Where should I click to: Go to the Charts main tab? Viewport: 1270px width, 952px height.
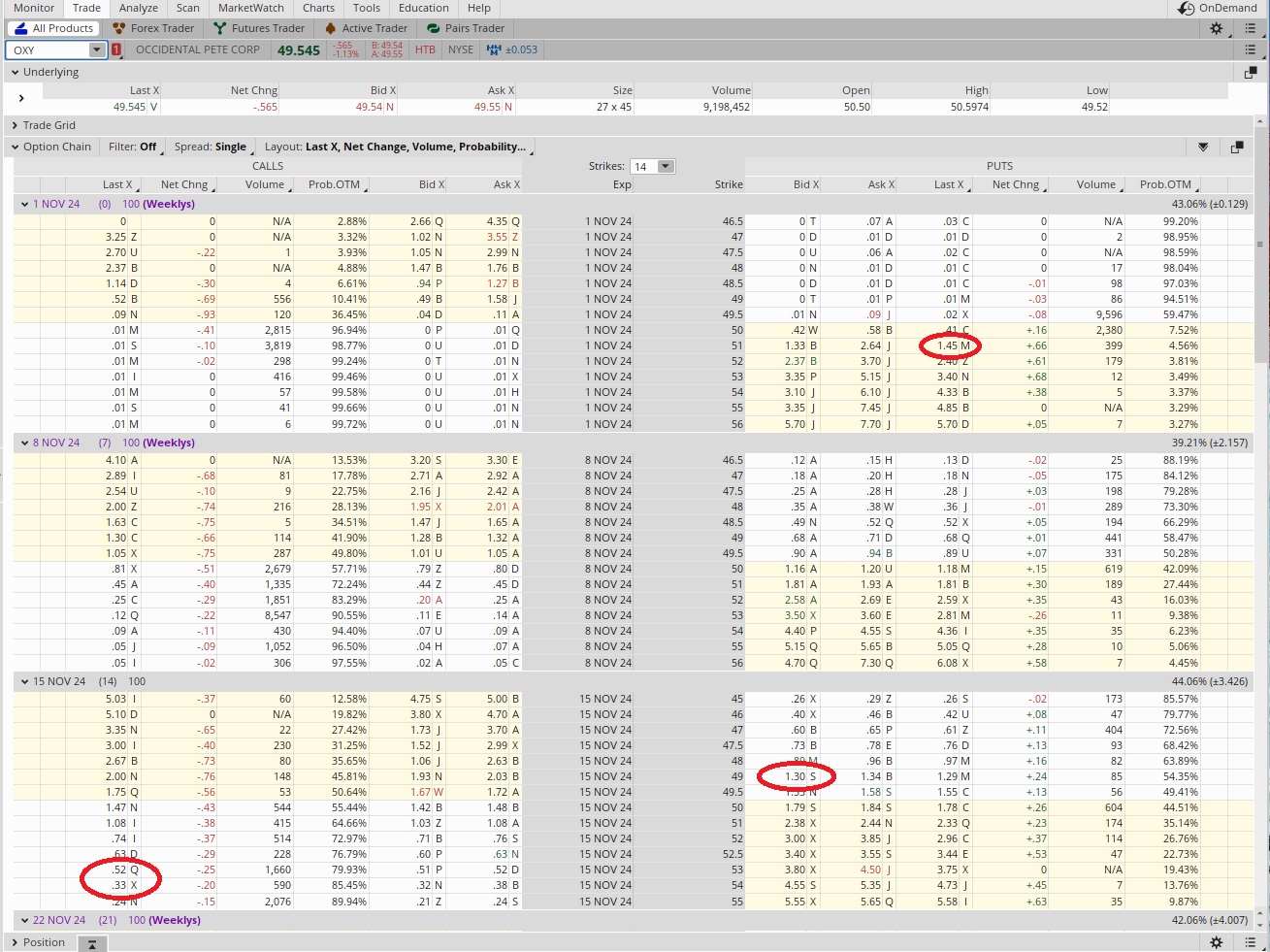click(x=318, y=8)
